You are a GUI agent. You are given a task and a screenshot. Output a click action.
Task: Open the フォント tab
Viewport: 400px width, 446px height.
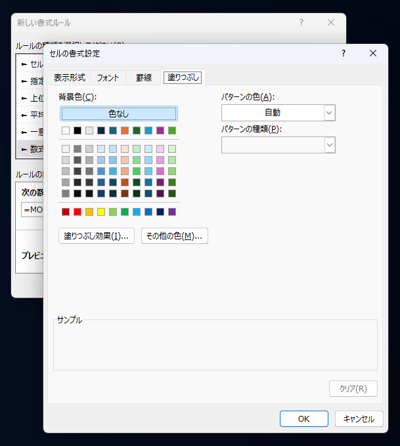pos(108,78)
